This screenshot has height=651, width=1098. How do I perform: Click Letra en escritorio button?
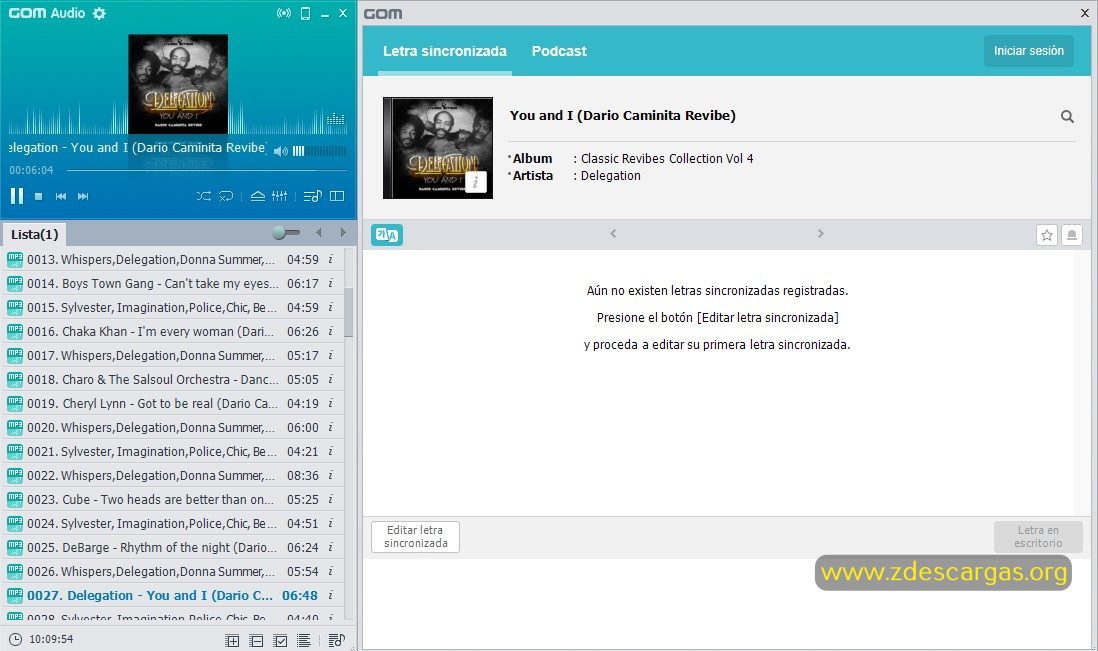[x=1038, y=537]
